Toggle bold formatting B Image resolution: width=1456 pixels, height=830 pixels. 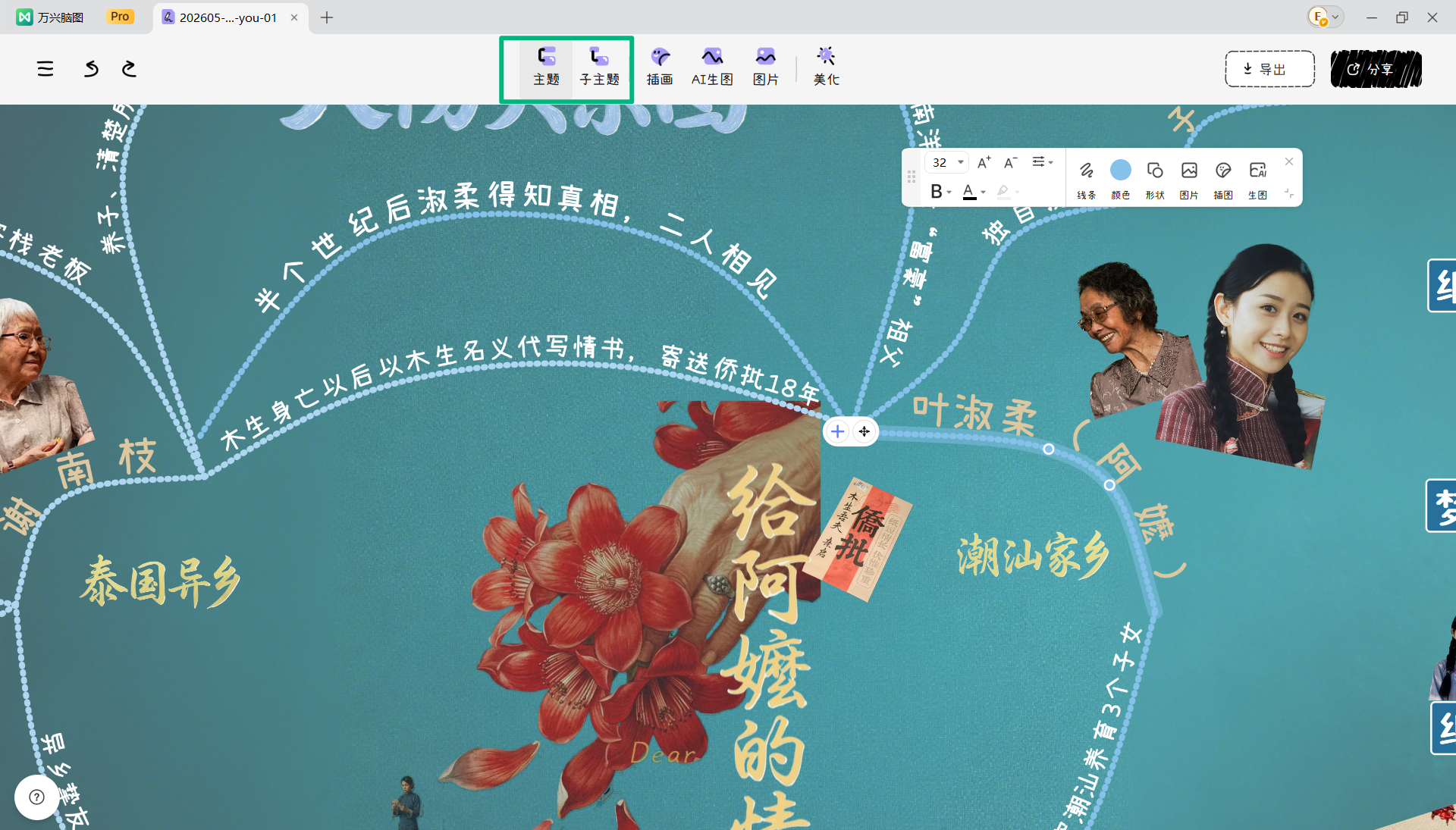coord(937,192)
